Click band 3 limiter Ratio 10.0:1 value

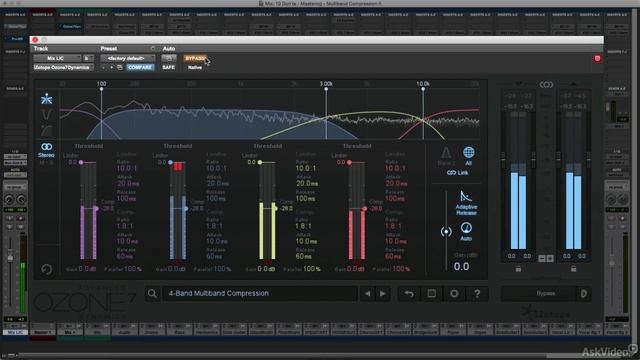305,169
